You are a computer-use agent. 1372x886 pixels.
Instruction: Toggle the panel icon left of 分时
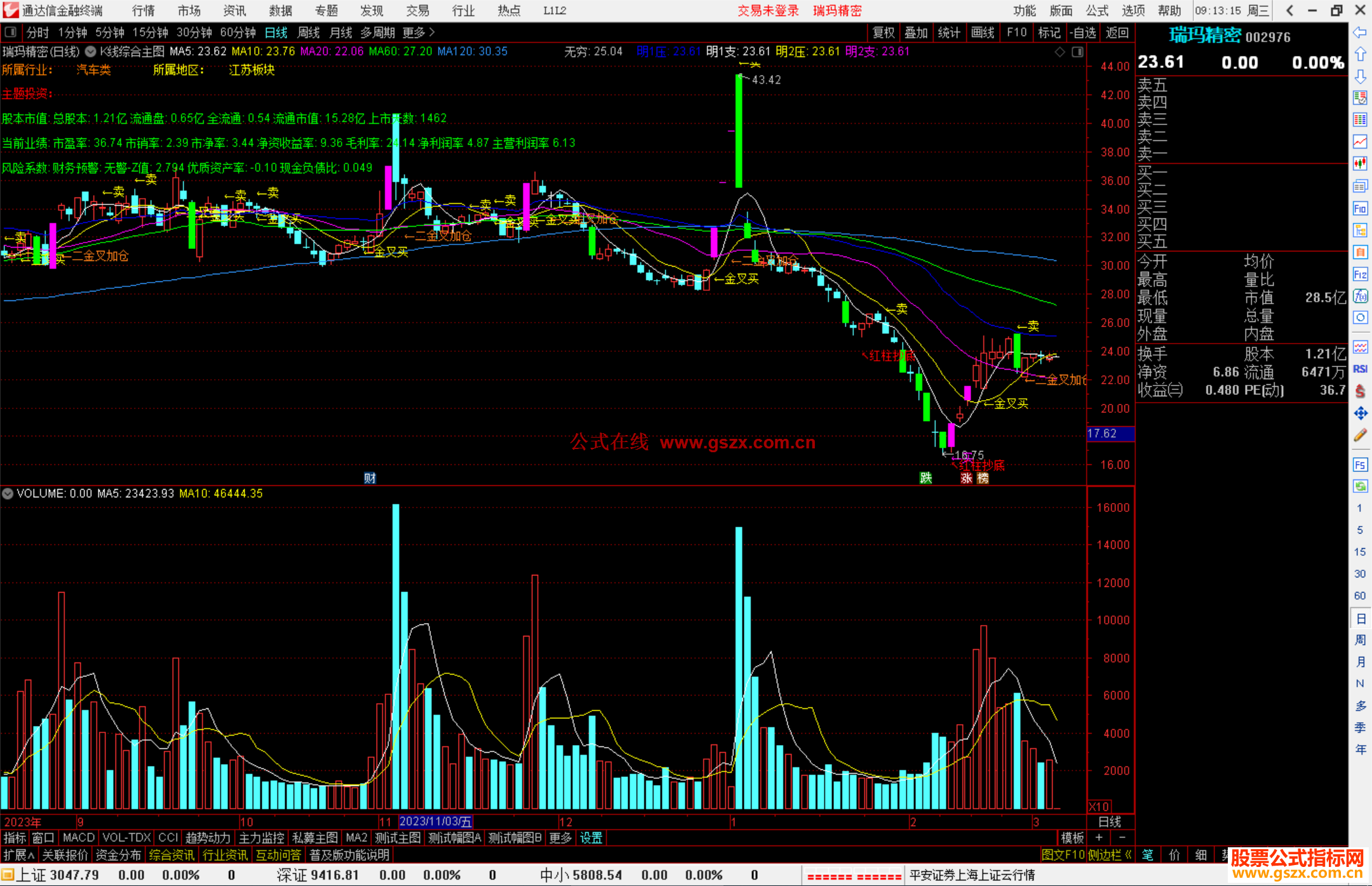[x=10, y=32]
